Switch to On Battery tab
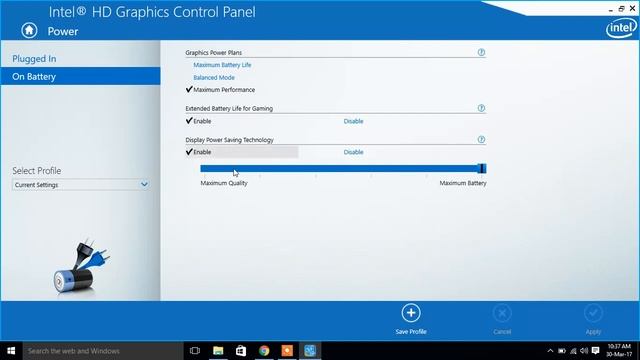This screenshot has width=640, height=360. click(80, 76)
